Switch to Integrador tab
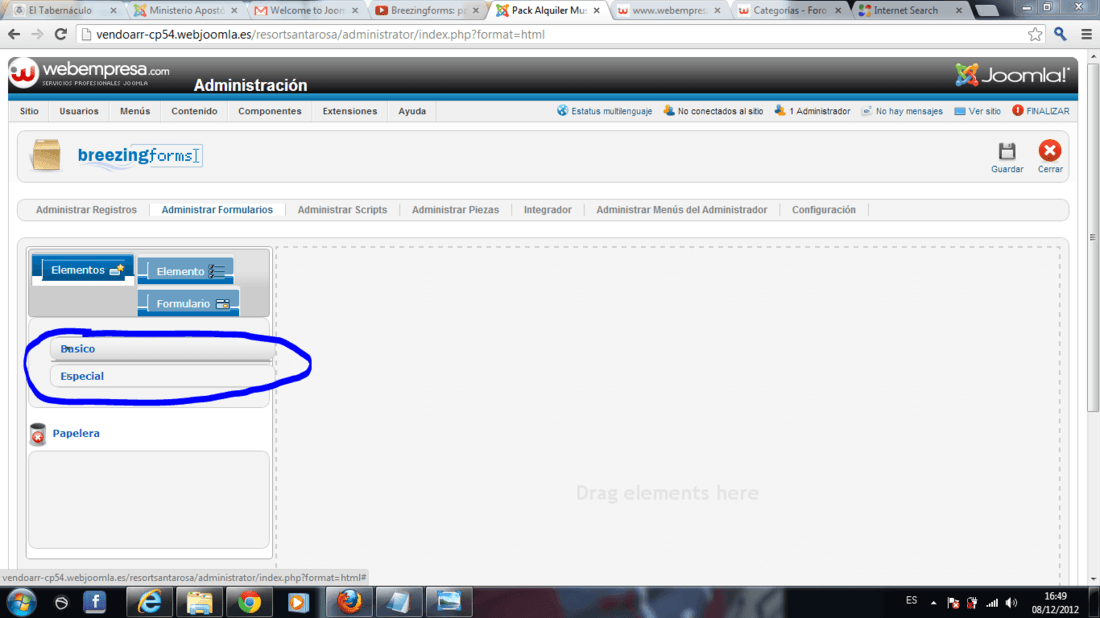The image size is (1100, 618). point(547,210)
